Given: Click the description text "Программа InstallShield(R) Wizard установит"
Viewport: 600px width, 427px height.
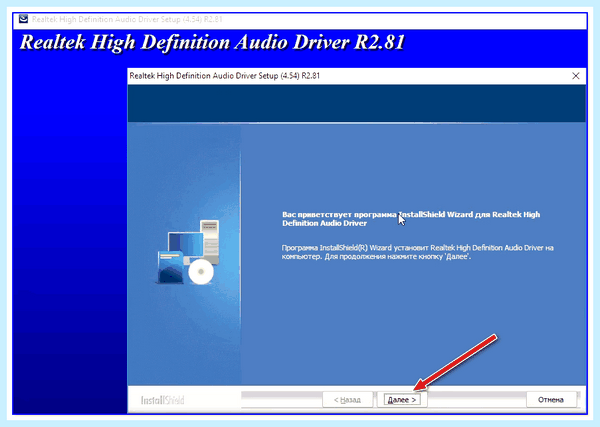Looking at the screenshot, I should point(417,252).
